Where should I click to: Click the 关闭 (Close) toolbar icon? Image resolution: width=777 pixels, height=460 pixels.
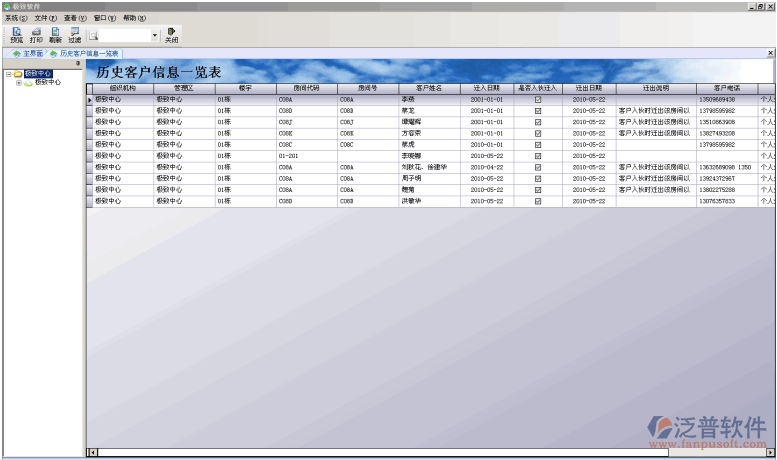point(171,35)
